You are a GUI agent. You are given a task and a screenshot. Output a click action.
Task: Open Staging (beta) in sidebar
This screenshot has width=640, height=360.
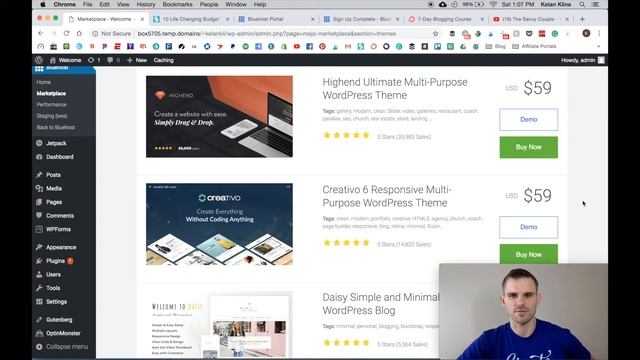pyautogui.click(x=52, y=116)
